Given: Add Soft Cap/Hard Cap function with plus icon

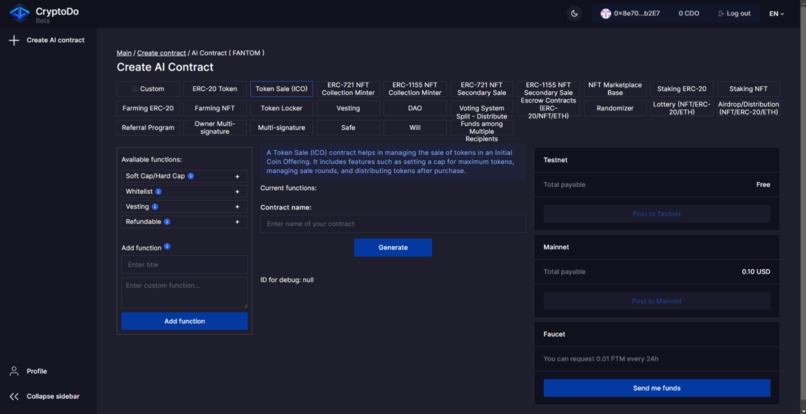Looking at the screenshot, I should (x=237, y=176).
